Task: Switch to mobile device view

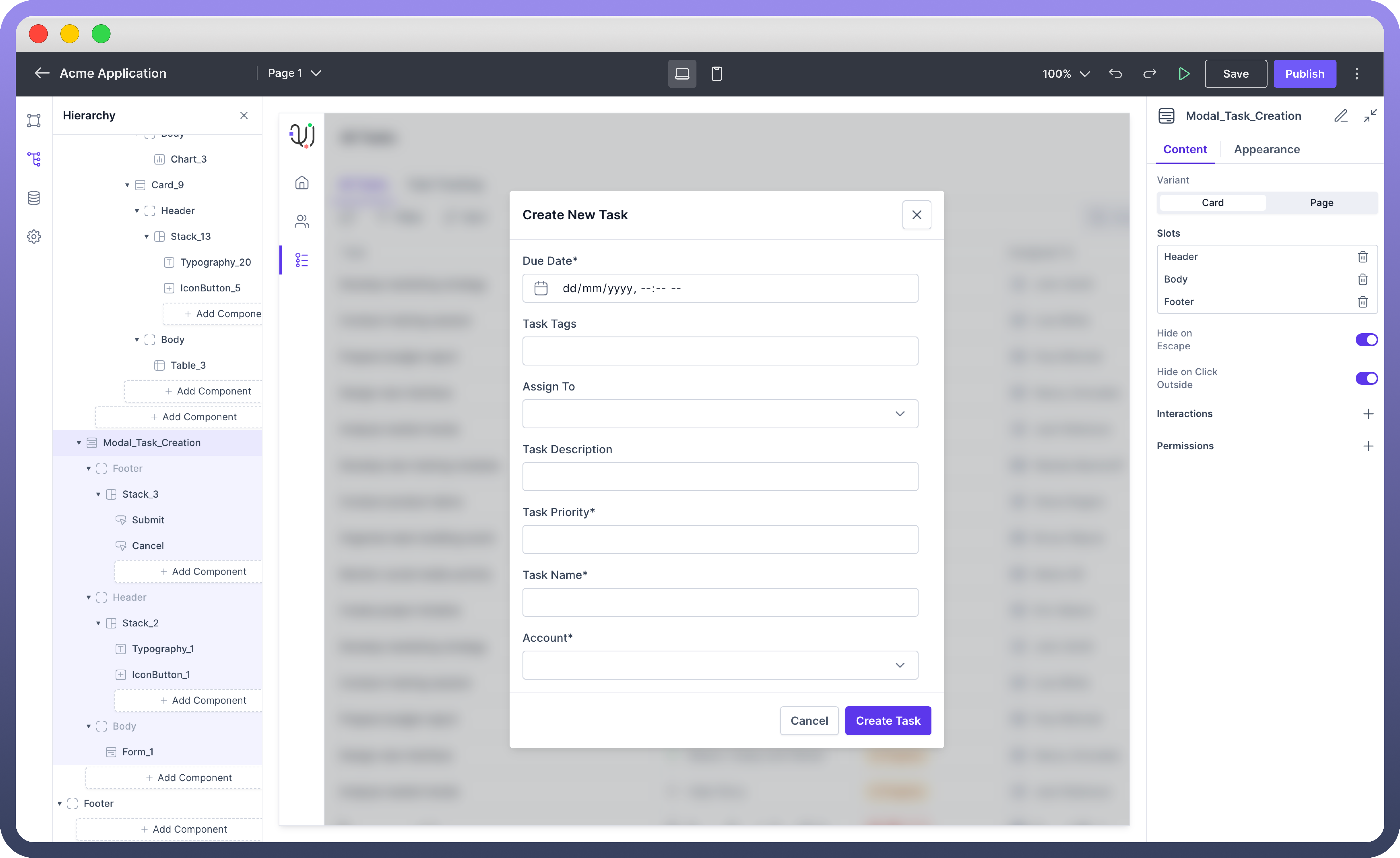Action: tap(716, 73)
